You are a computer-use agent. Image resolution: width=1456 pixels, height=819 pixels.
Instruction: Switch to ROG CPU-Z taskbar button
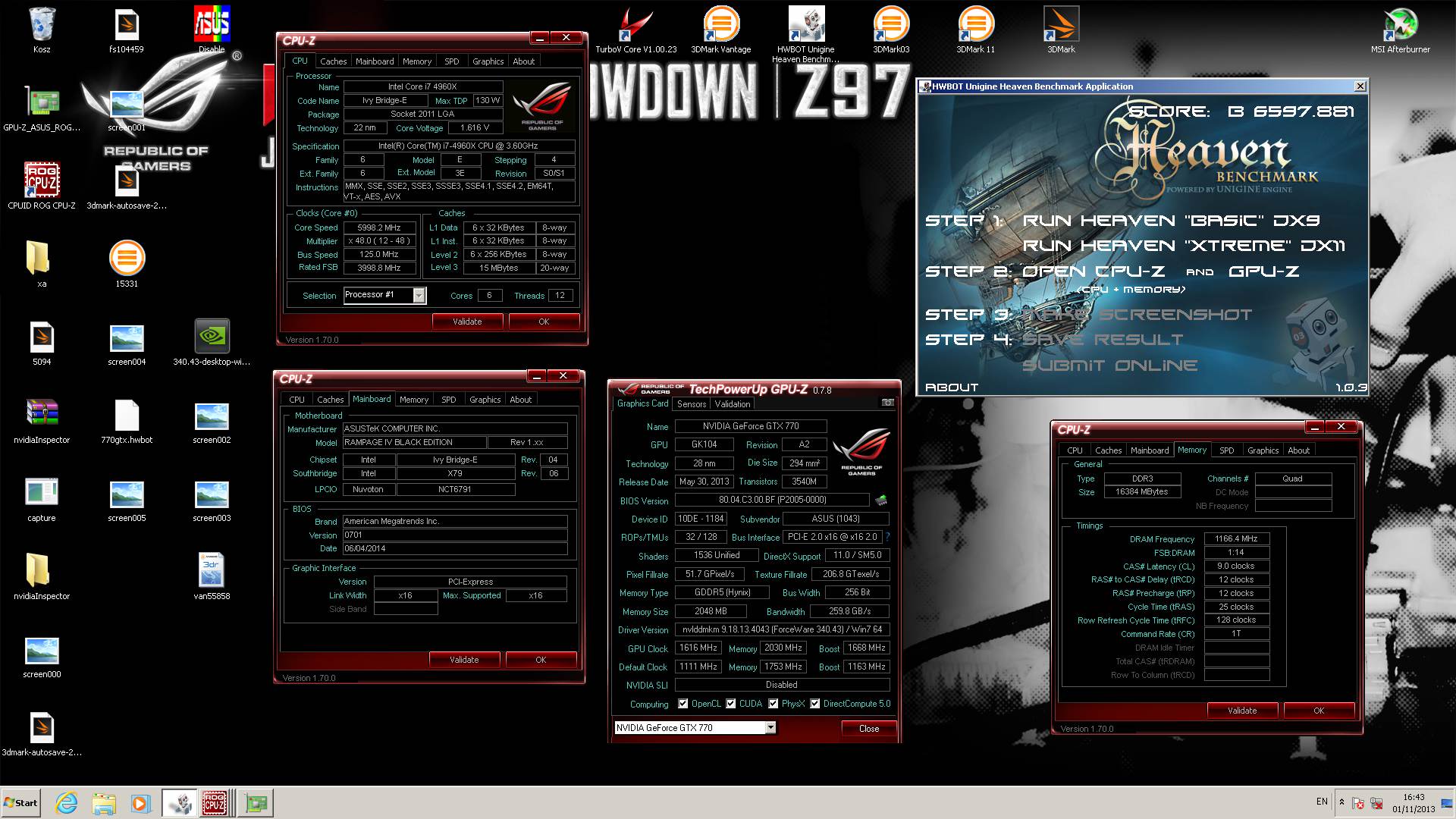[x=215, y=803]
